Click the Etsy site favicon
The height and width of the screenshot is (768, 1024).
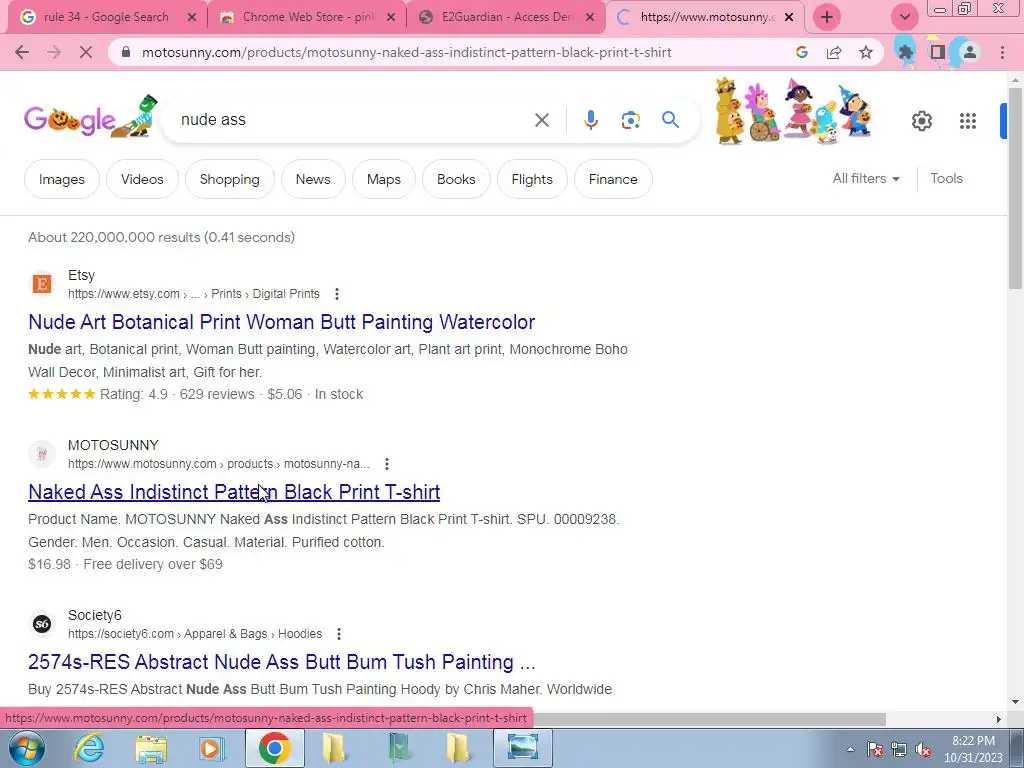click(42, 284)
